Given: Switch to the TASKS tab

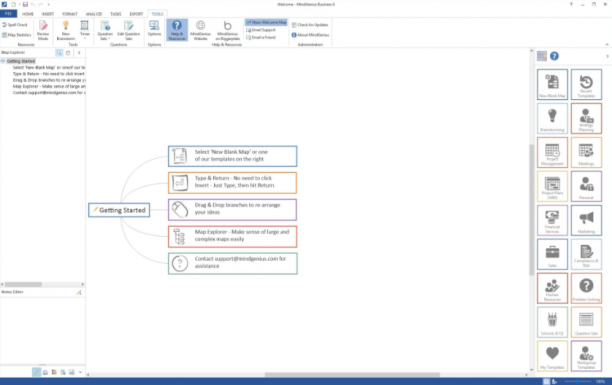Looking at the screenshot, I should click(x=116, y=14).
